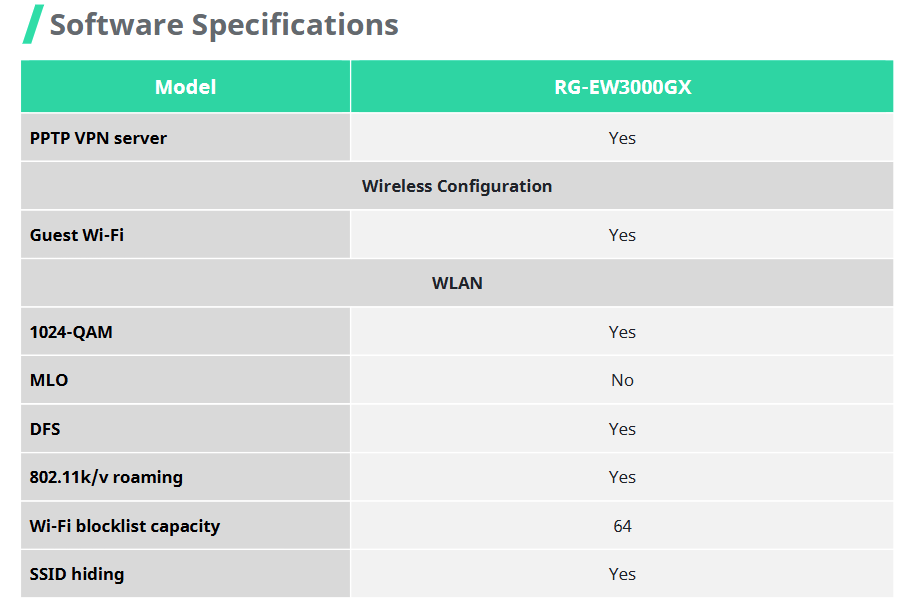Viewport: 901px width, 603px height.
Task: Select the DFS row label
Action: click(45, 429)
